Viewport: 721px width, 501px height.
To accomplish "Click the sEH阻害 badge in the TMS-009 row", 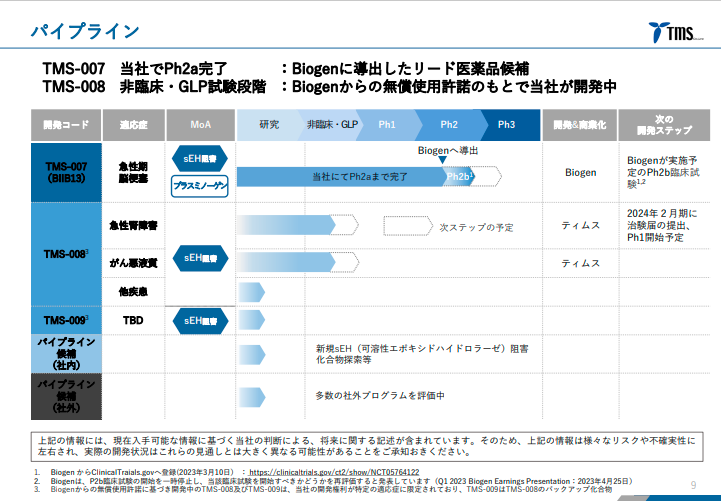I will 200,321.
